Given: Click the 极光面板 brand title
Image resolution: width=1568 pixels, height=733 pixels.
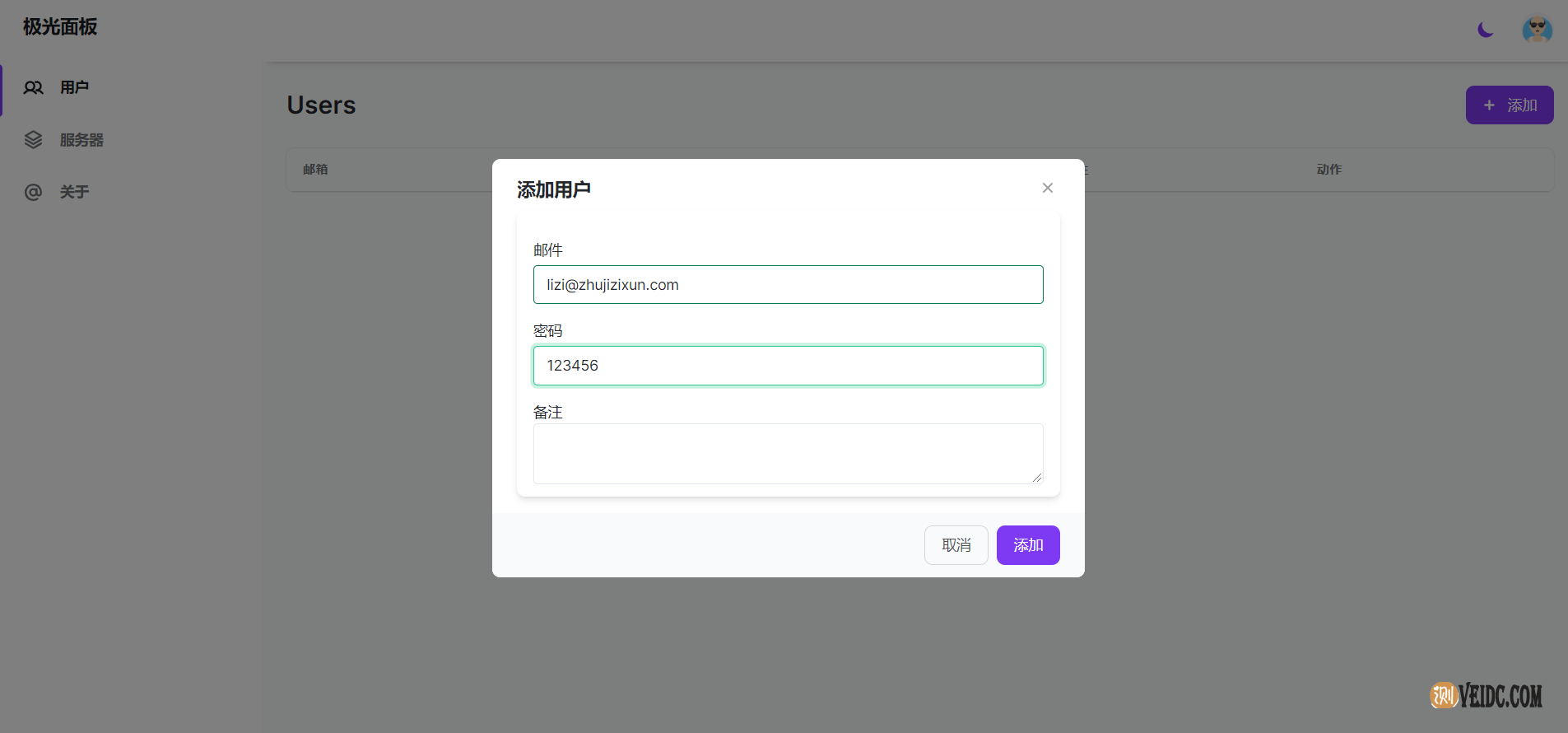Looking at the screenshot, I should [60, 27].
